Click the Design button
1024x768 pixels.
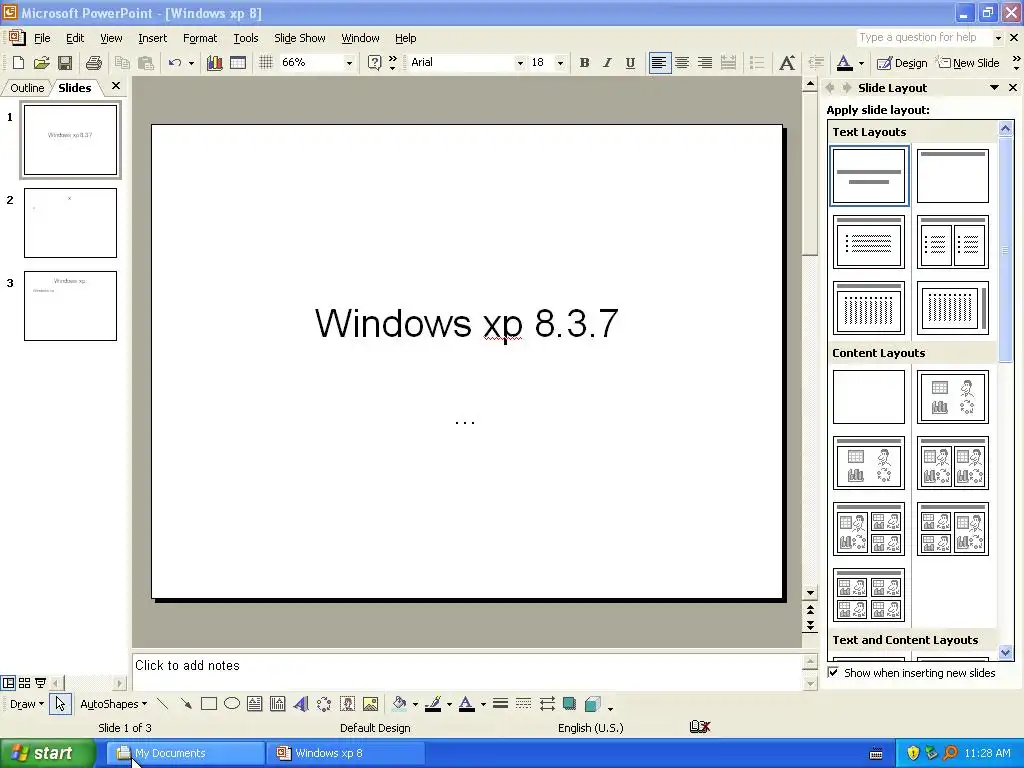pos(902,63)
